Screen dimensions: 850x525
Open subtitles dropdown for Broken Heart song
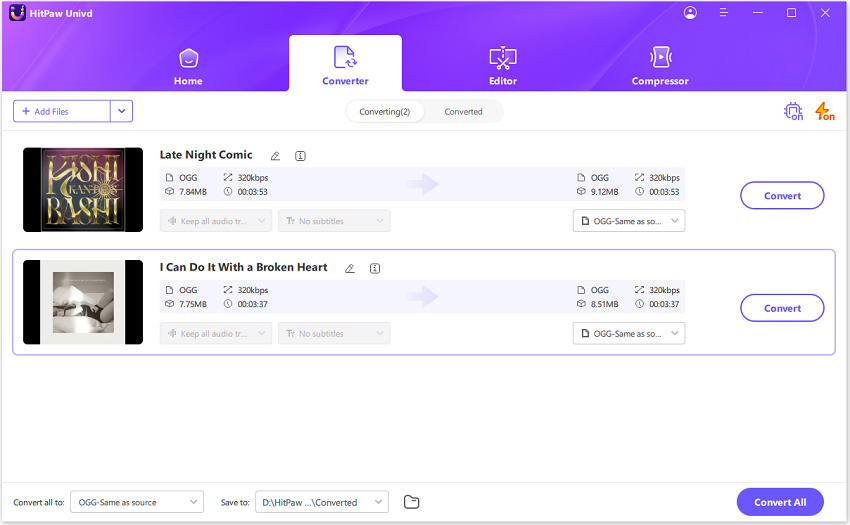tap(334, 334)
